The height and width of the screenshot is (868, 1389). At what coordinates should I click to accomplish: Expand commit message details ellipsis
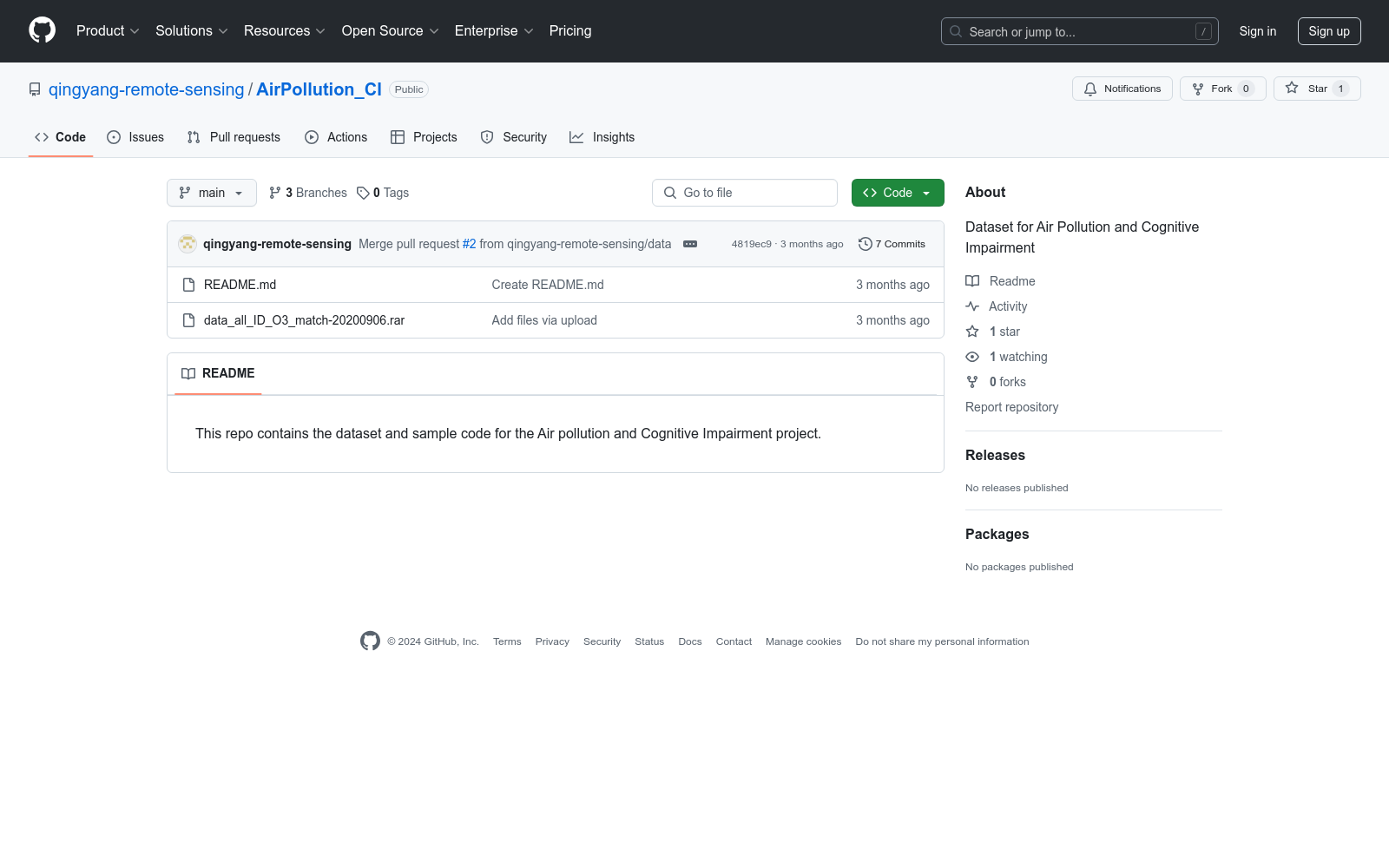(690, 244)
